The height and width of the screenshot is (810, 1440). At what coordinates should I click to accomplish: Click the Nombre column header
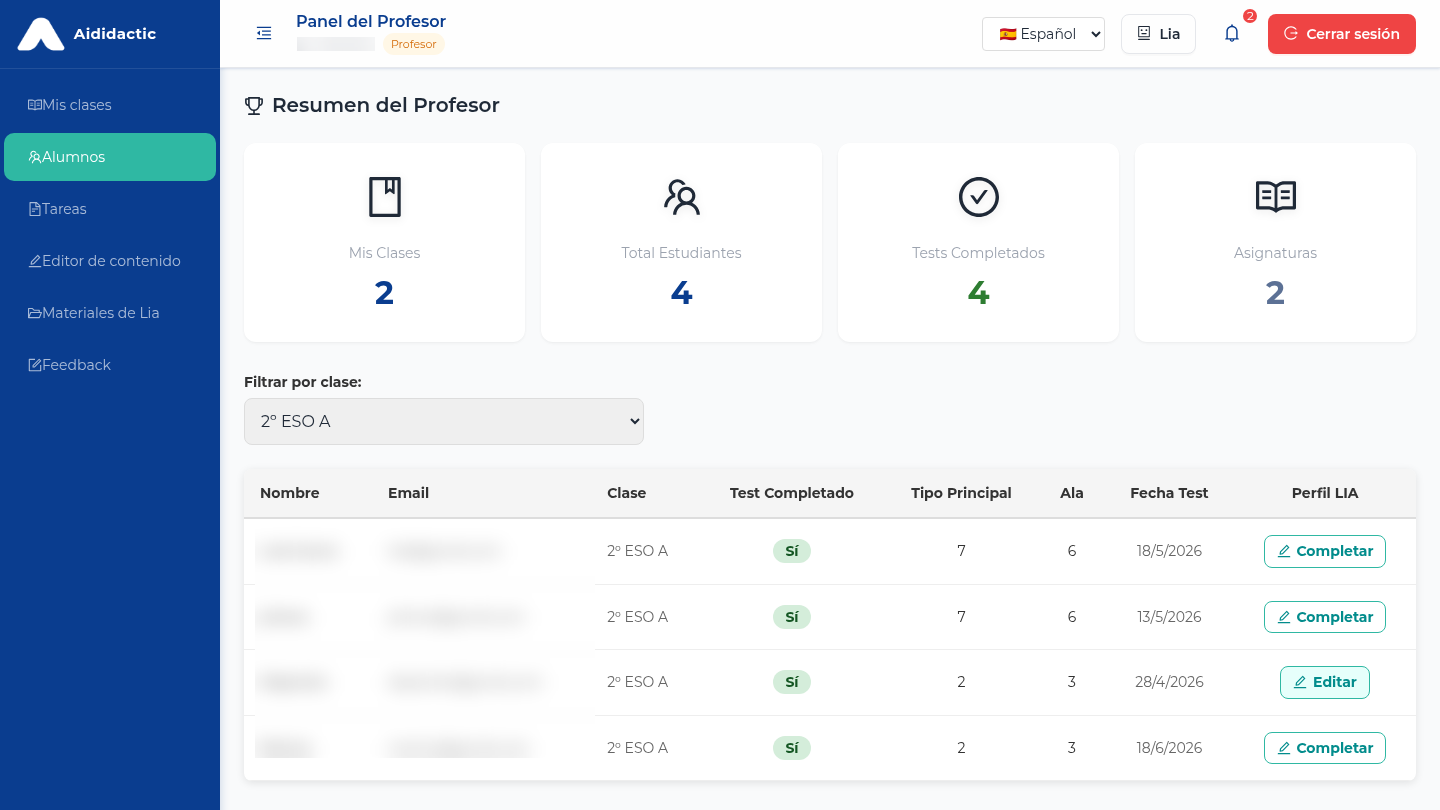(x=290, y=493)
